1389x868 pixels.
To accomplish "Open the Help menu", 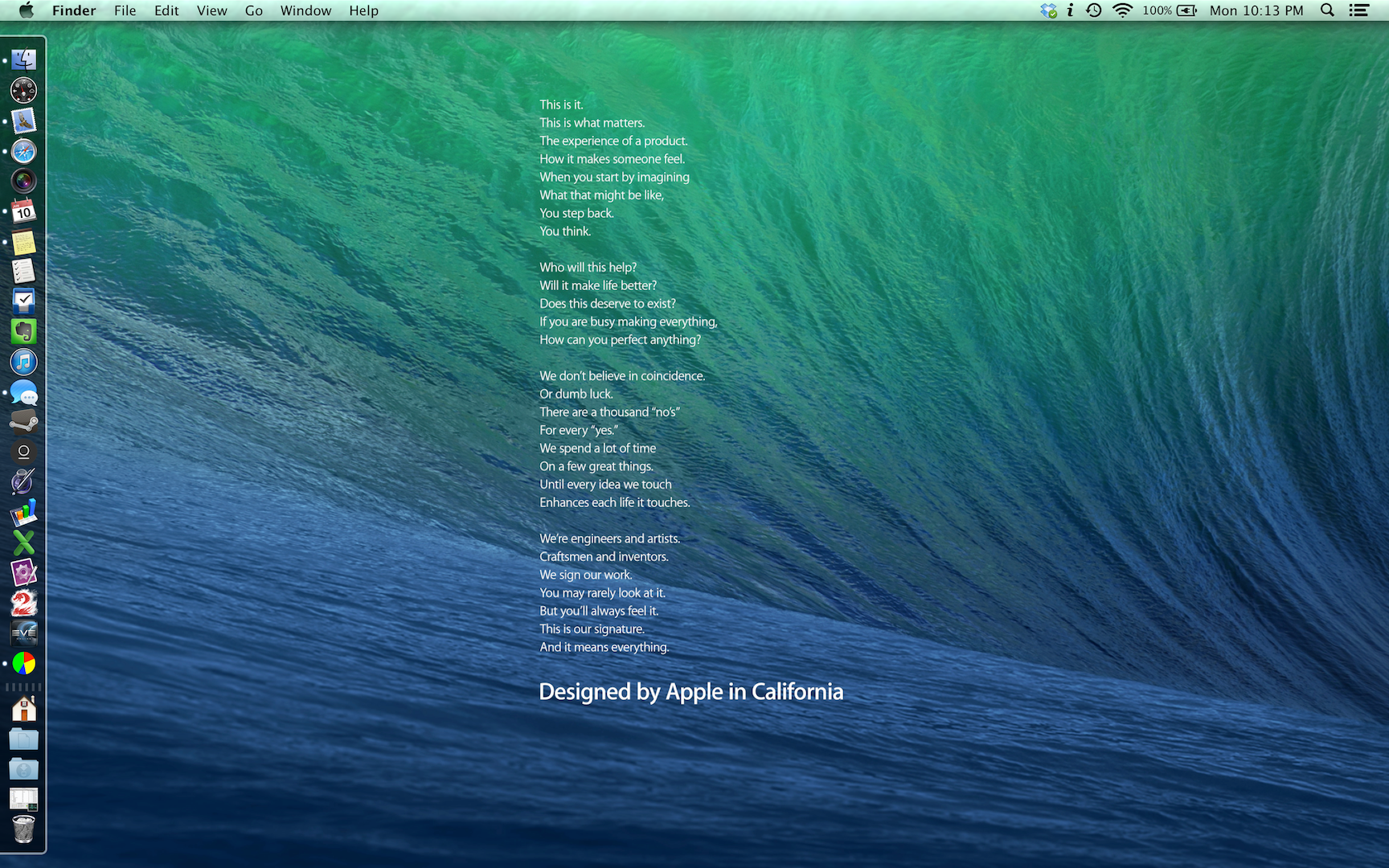I will [363, 10].
